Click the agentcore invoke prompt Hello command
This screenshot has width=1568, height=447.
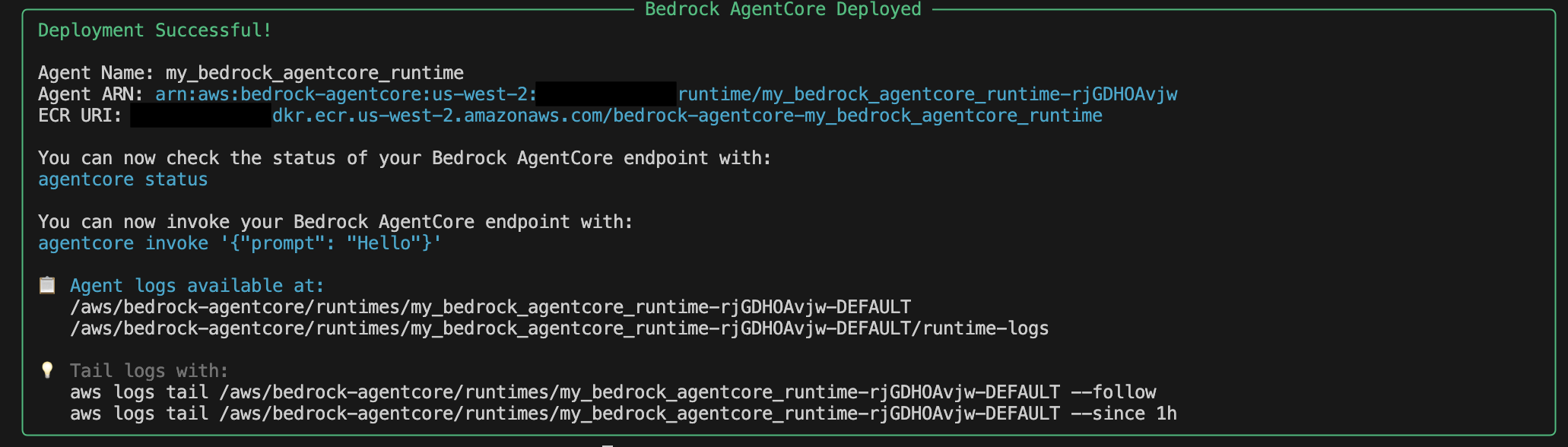(x=240, y=243)
